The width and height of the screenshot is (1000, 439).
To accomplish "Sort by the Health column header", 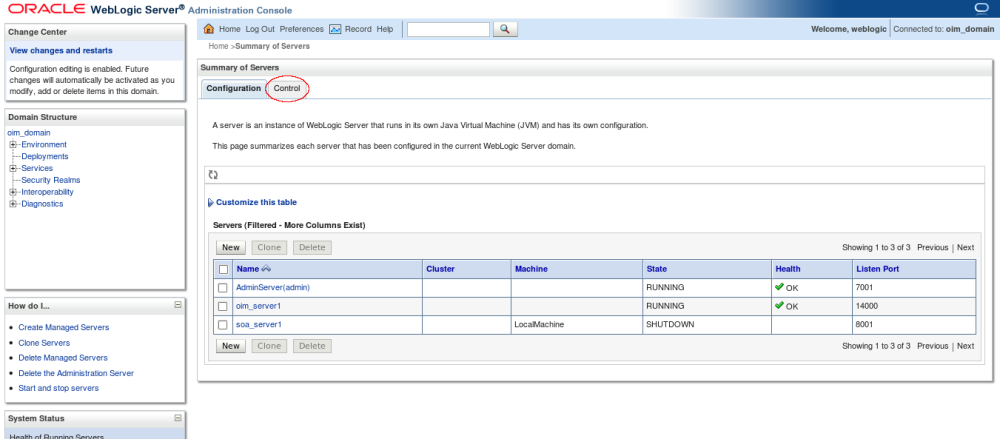I will pos(788,269).
